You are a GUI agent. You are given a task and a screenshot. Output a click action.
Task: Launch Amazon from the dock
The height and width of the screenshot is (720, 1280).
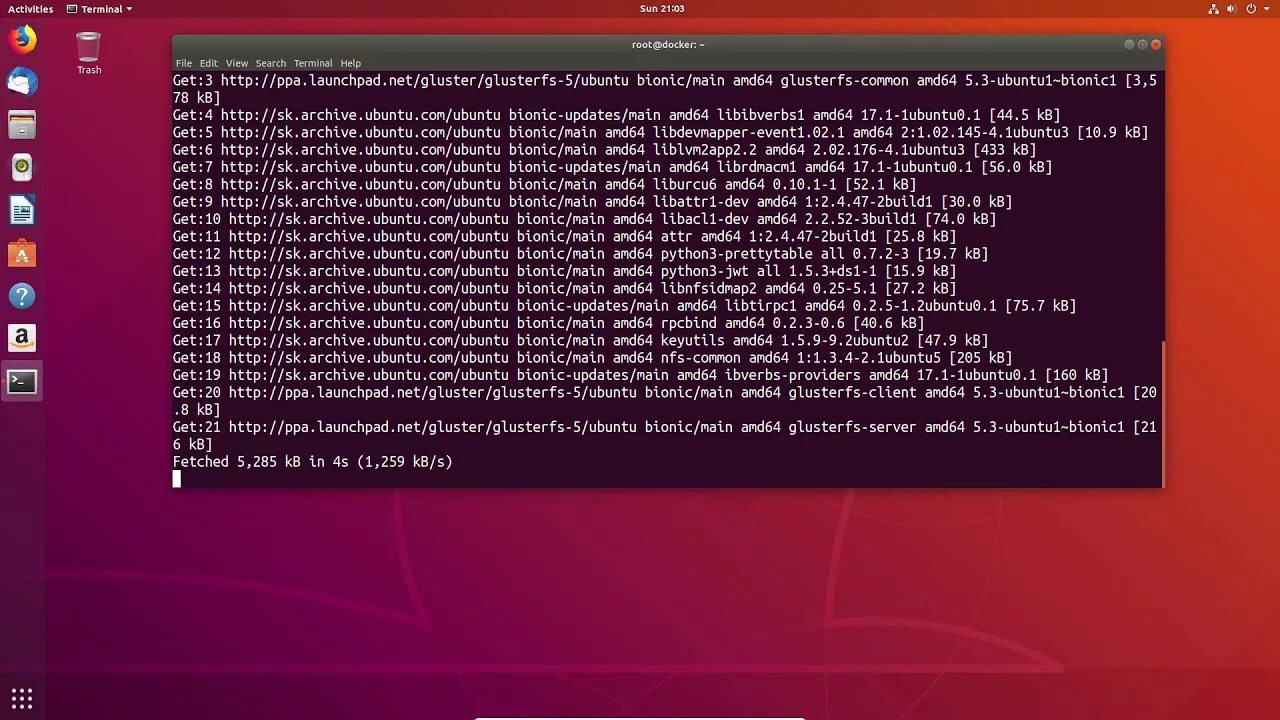22,338
